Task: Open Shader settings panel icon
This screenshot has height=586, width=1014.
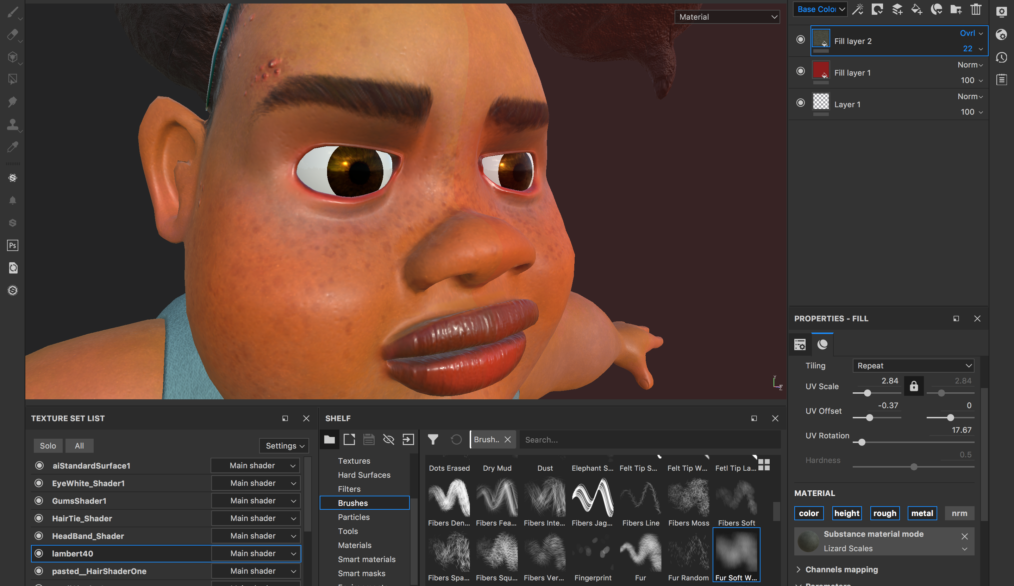Action: [1002, 34]
